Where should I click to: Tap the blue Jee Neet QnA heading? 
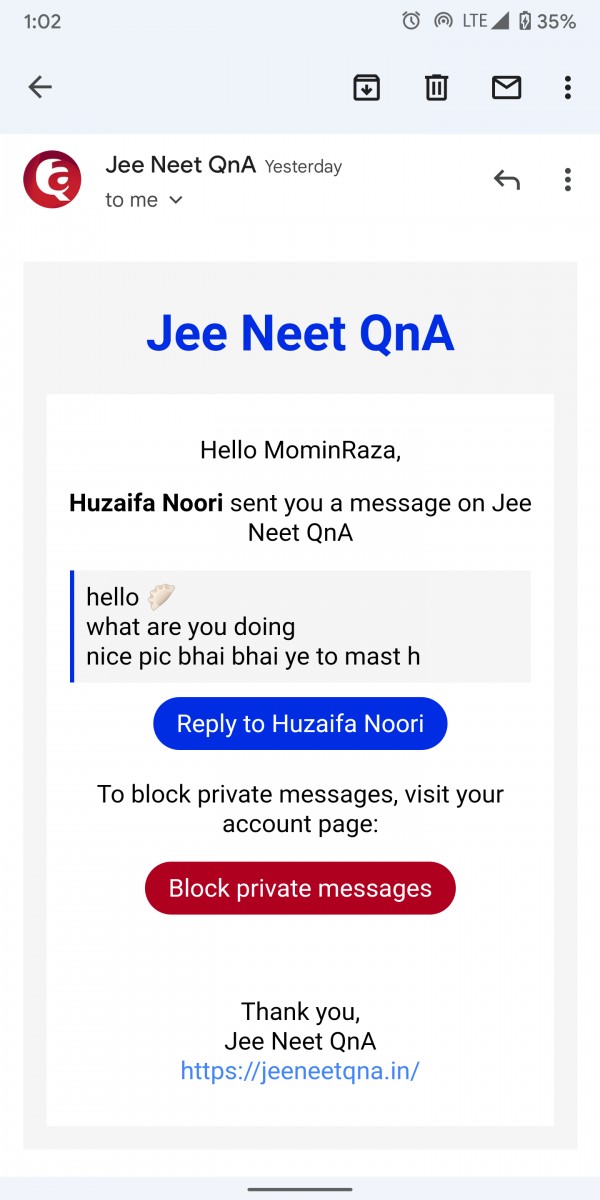coord(300,333)
